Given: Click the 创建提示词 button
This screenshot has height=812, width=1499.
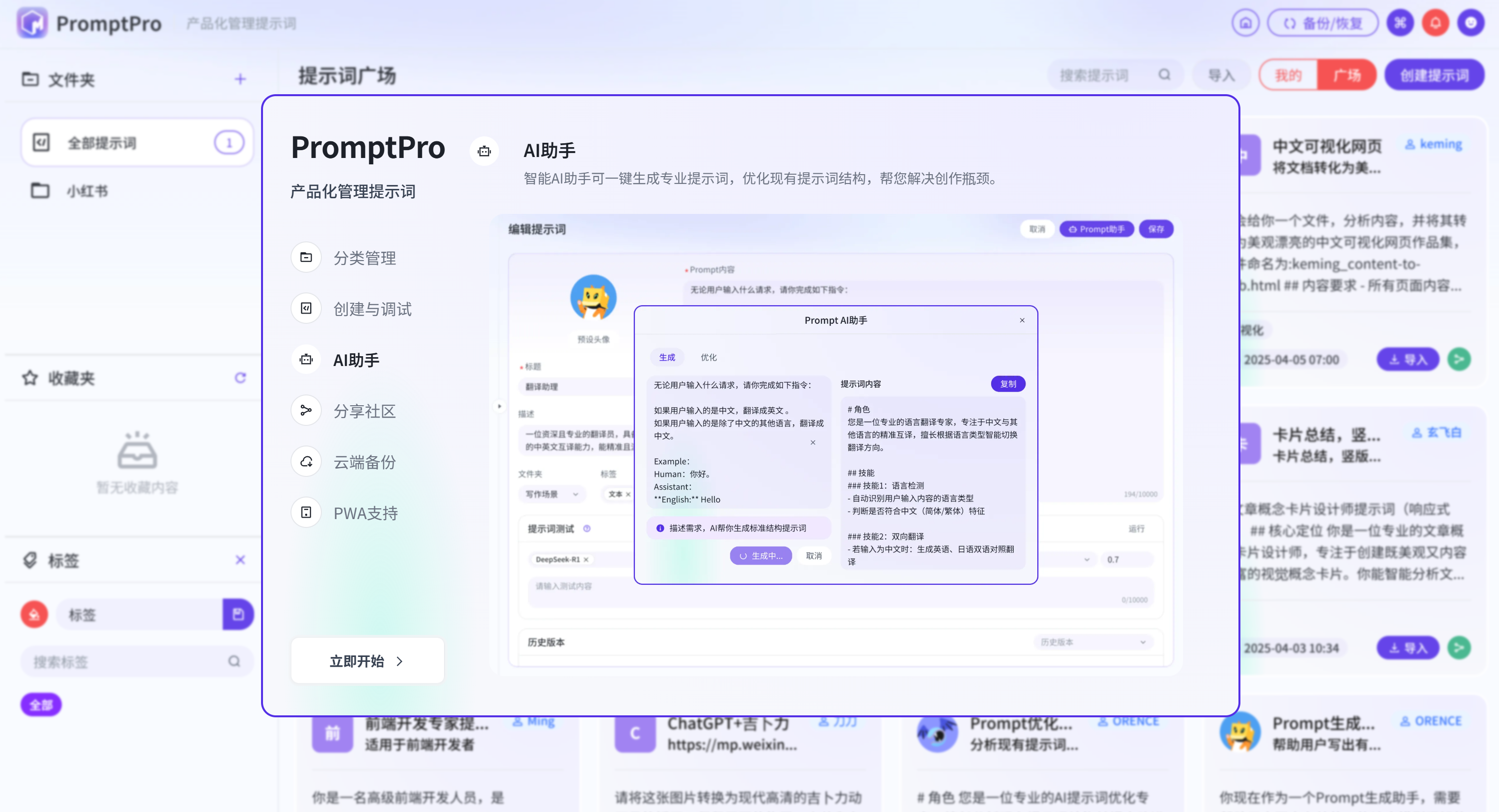Looking at the screenshot, I should 1434,75.
